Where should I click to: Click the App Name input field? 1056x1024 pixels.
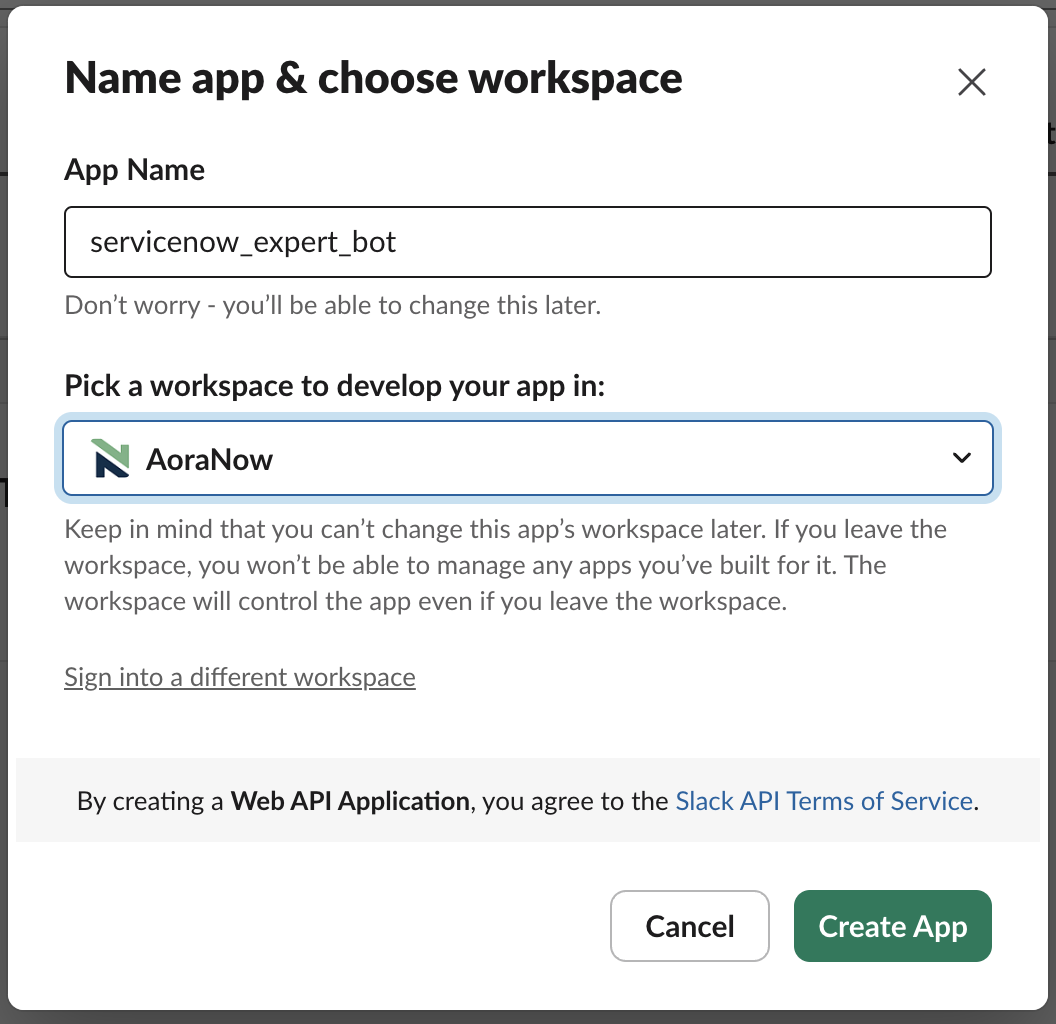[527, 242]
